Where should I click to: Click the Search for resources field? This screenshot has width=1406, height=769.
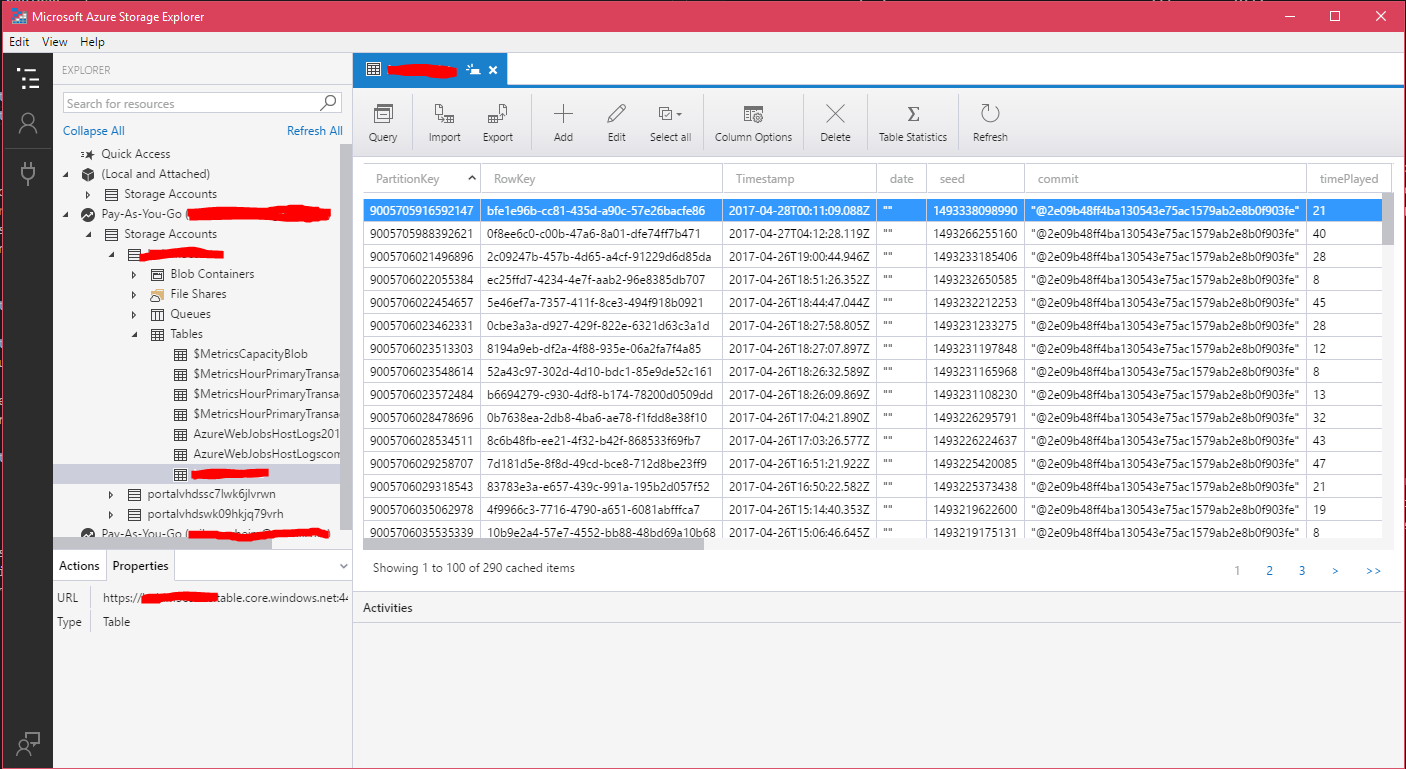coord(190,103)
